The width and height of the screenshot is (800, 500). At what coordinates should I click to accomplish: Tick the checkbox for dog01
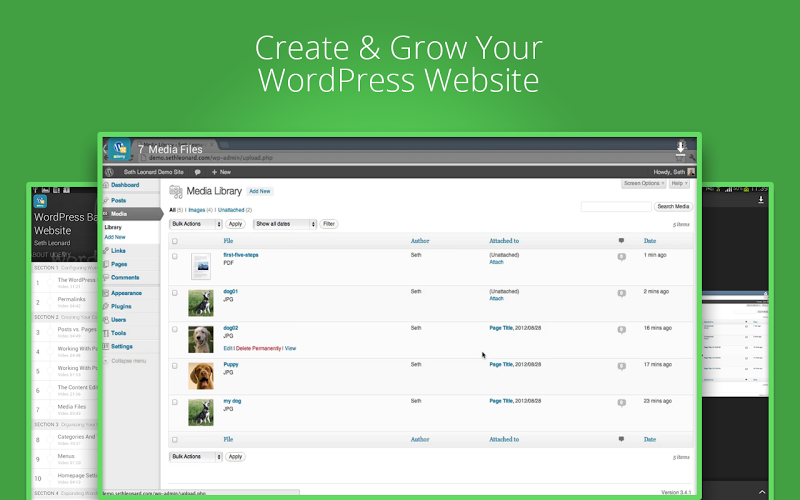[x=175, y=293]
